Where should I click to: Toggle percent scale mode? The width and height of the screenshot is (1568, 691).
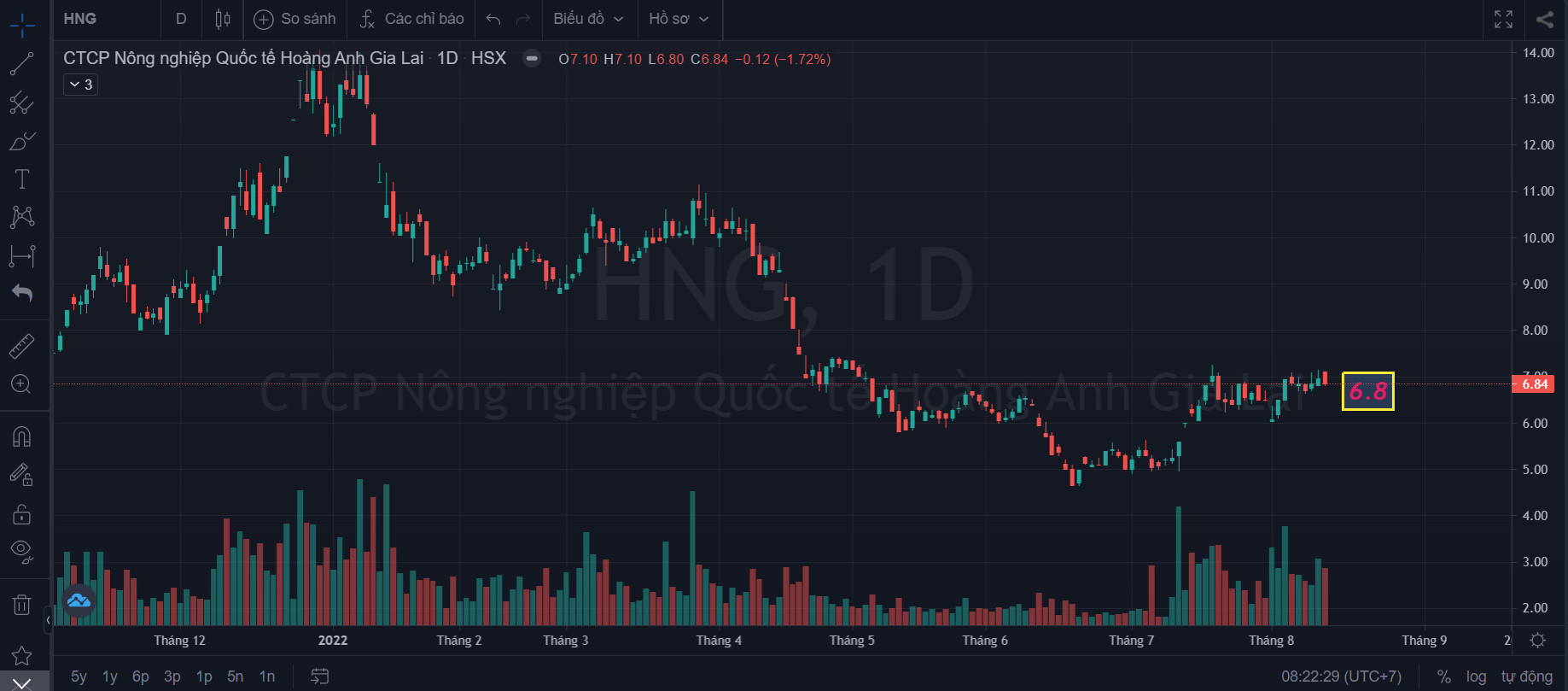1443,676
